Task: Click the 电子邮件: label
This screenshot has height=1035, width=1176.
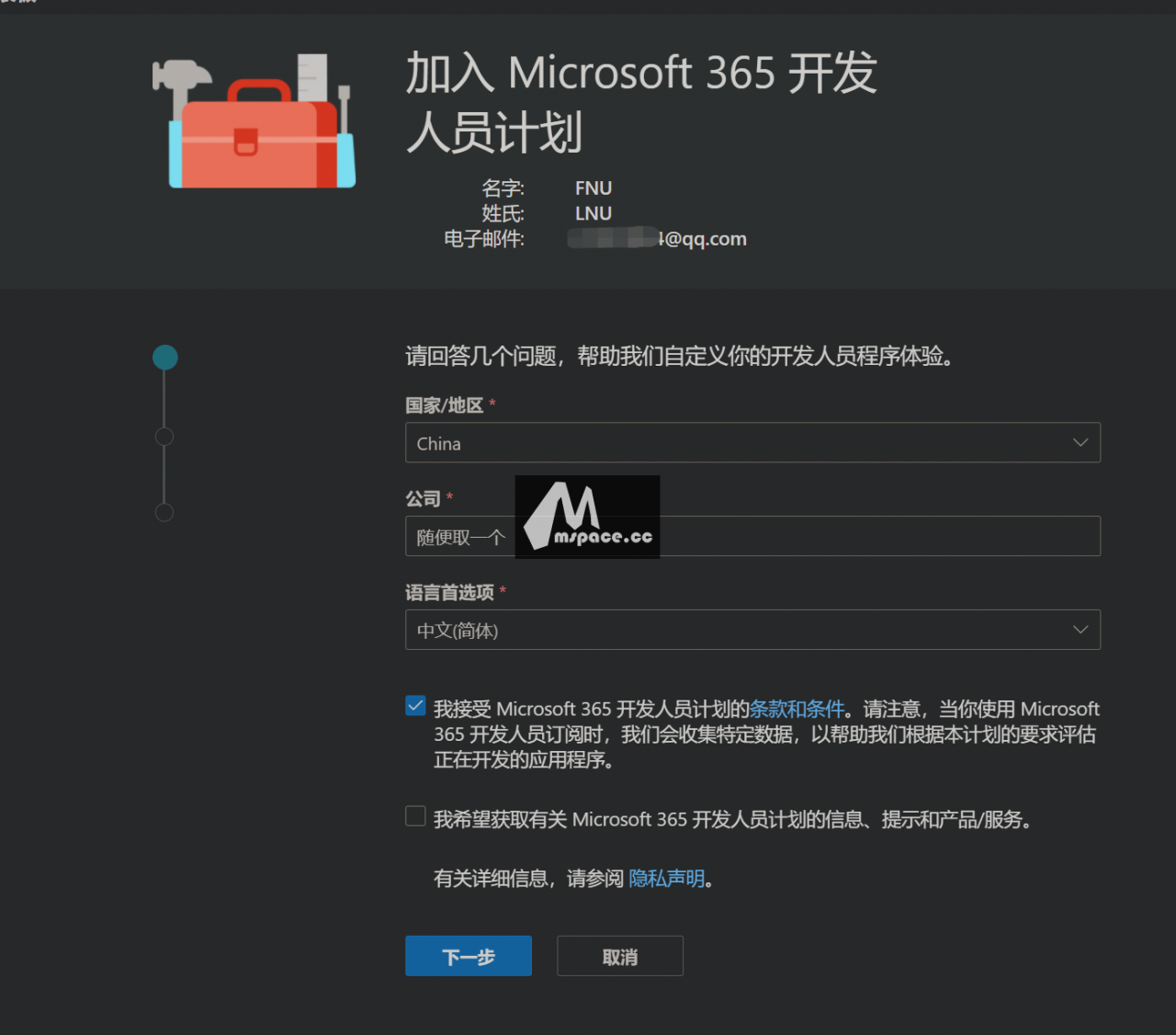Action: click(x=484, y=239)
